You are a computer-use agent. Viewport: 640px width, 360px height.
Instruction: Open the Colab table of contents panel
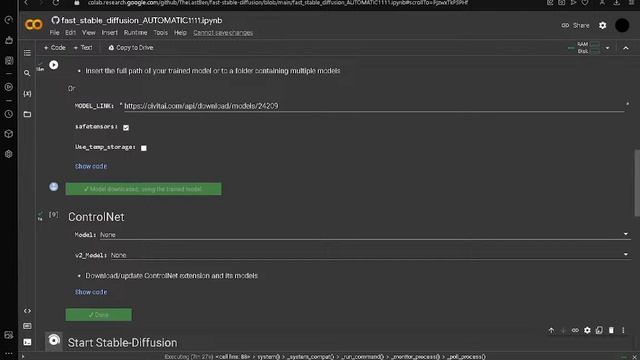27,53
